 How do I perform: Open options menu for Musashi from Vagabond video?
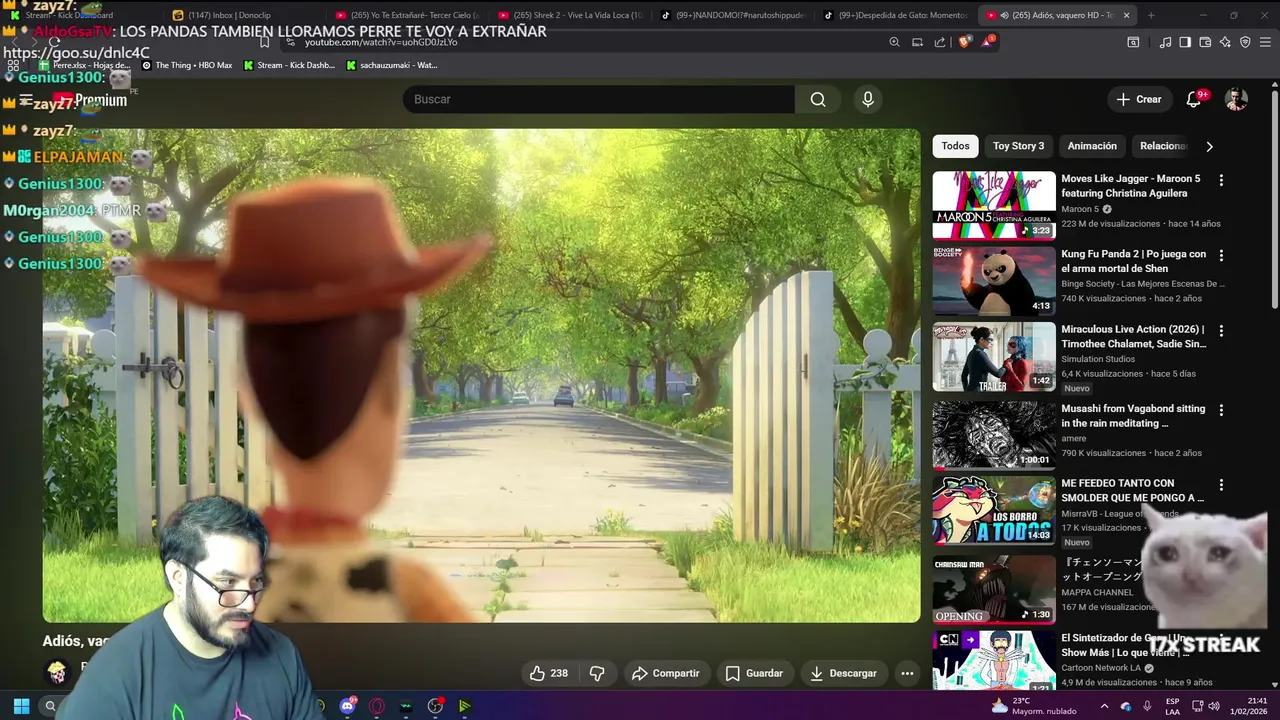tap(1221, 410)
